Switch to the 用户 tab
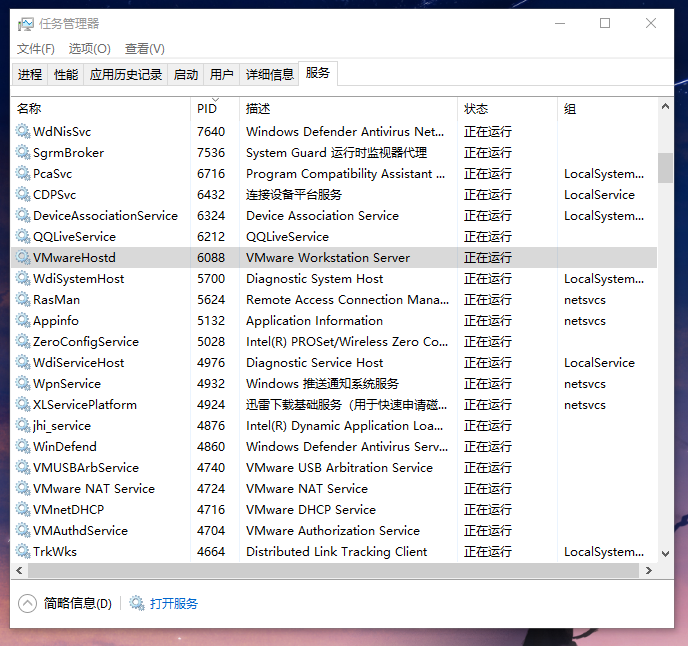The image size is (688, 646). (x=222, y=75)
